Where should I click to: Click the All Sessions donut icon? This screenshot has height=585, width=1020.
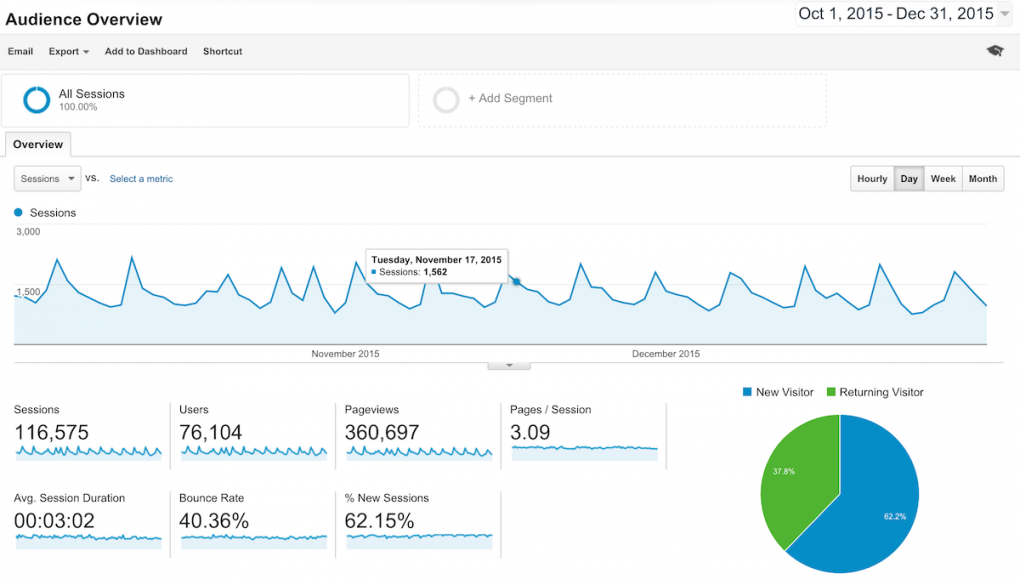[37, 100]
